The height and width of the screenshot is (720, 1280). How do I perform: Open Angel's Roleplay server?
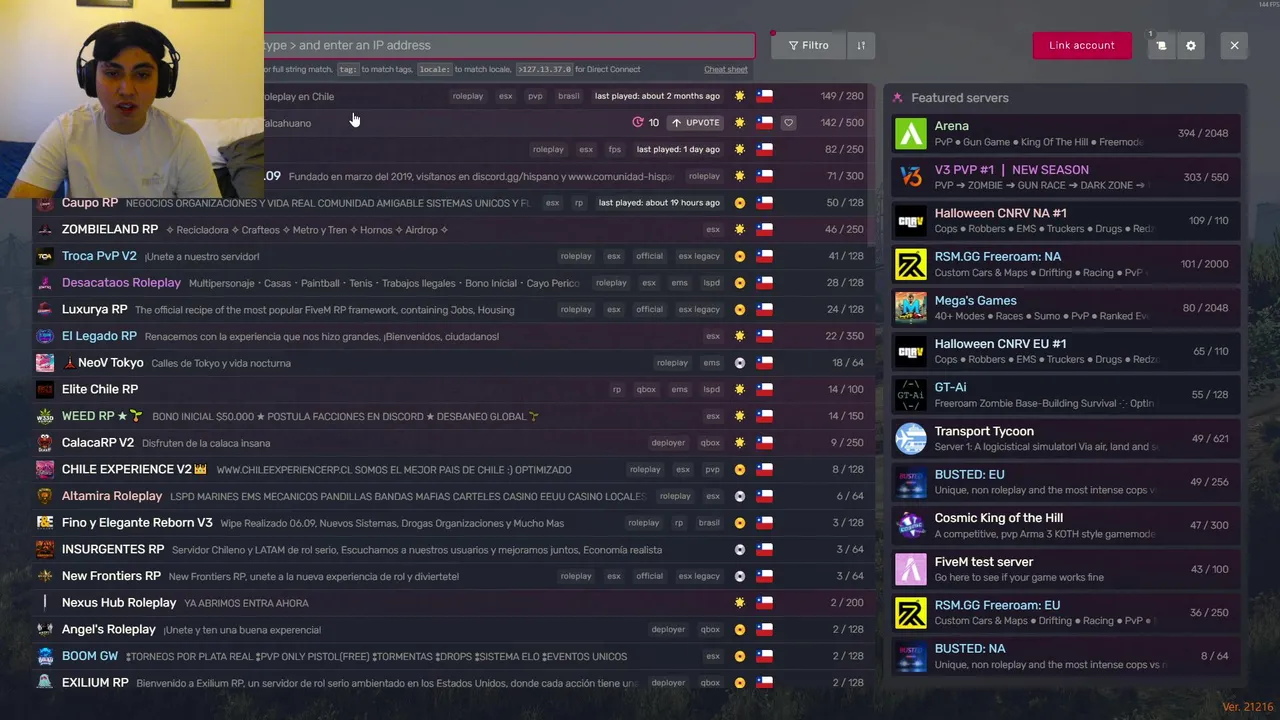coord(454,629)
